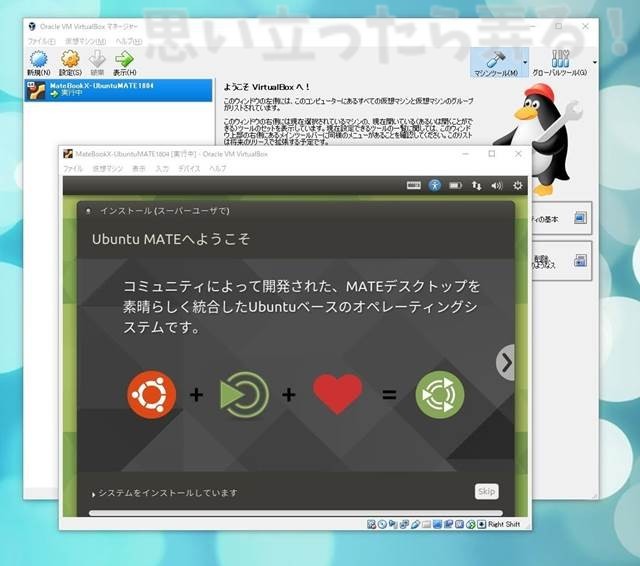Click the Skip button in the installer
Image resolution: width=640 pixels, height=566 pixels.
click(487, 491)
